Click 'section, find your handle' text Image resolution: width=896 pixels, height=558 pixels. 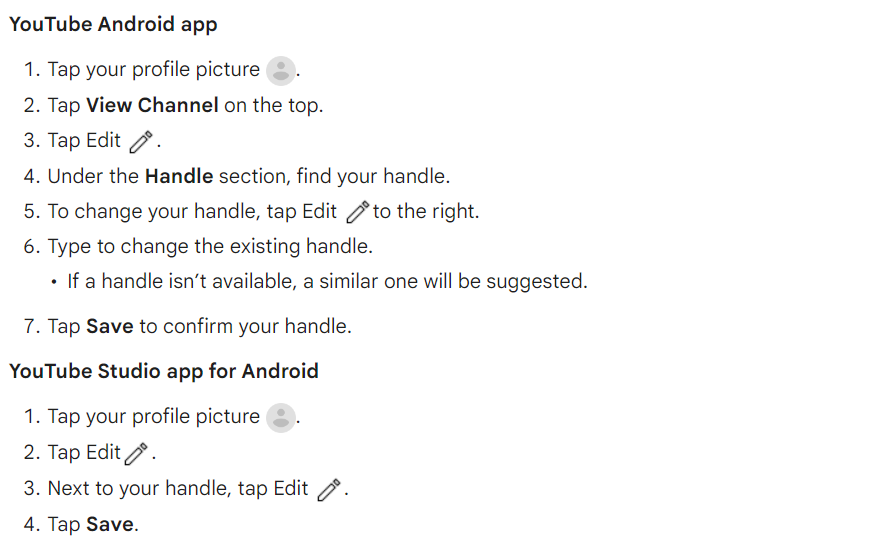pyautogui.click(x=333, y=177)
